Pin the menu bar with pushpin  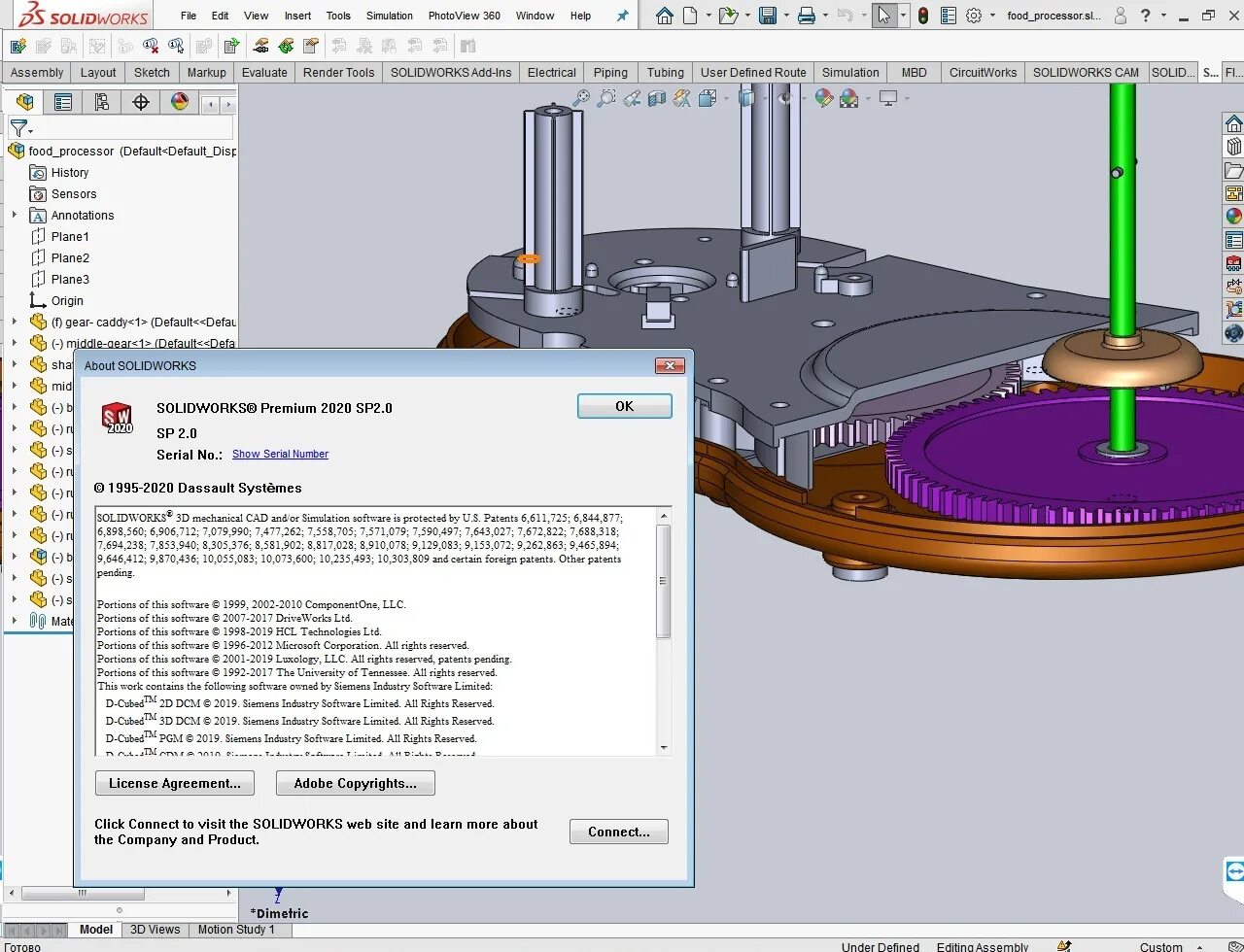622,16
